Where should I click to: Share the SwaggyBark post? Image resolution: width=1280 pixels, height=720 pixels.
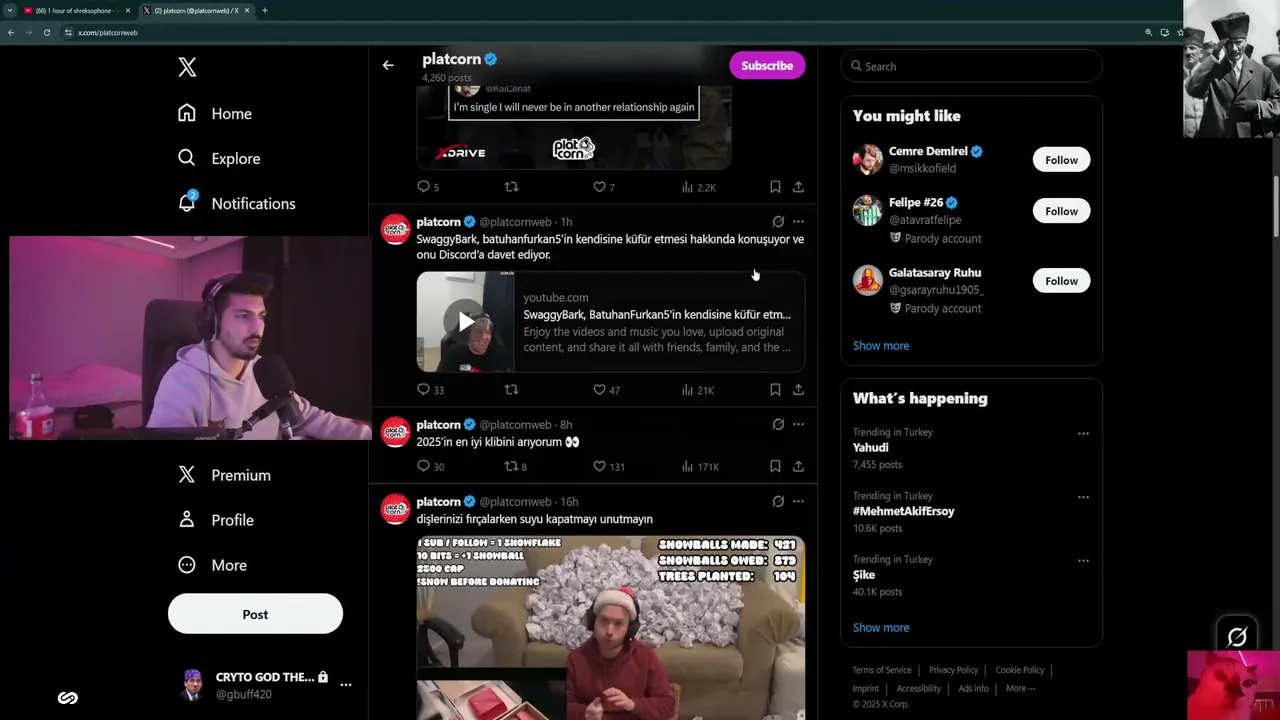tap(798, 390)
